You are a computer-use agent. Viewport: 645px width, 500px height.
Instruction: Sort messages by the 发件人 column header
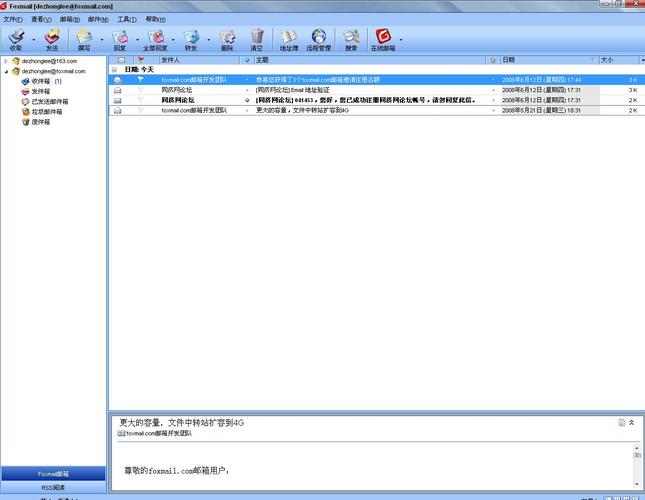(x=199, y=60)
